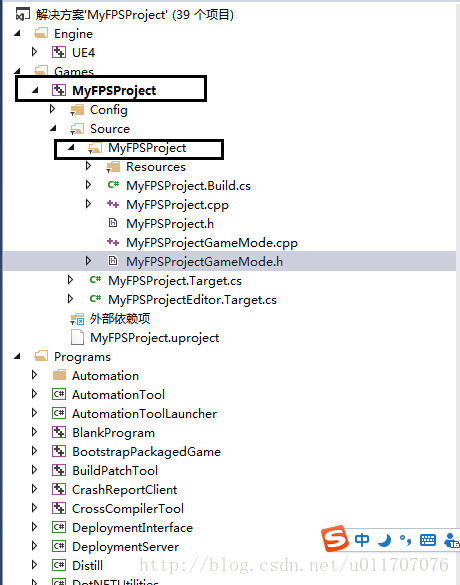Screen dimensions: 460x585
Task: Click the CrashReportClient project icon
Action: pyautogui.click(x=59, y=489)
